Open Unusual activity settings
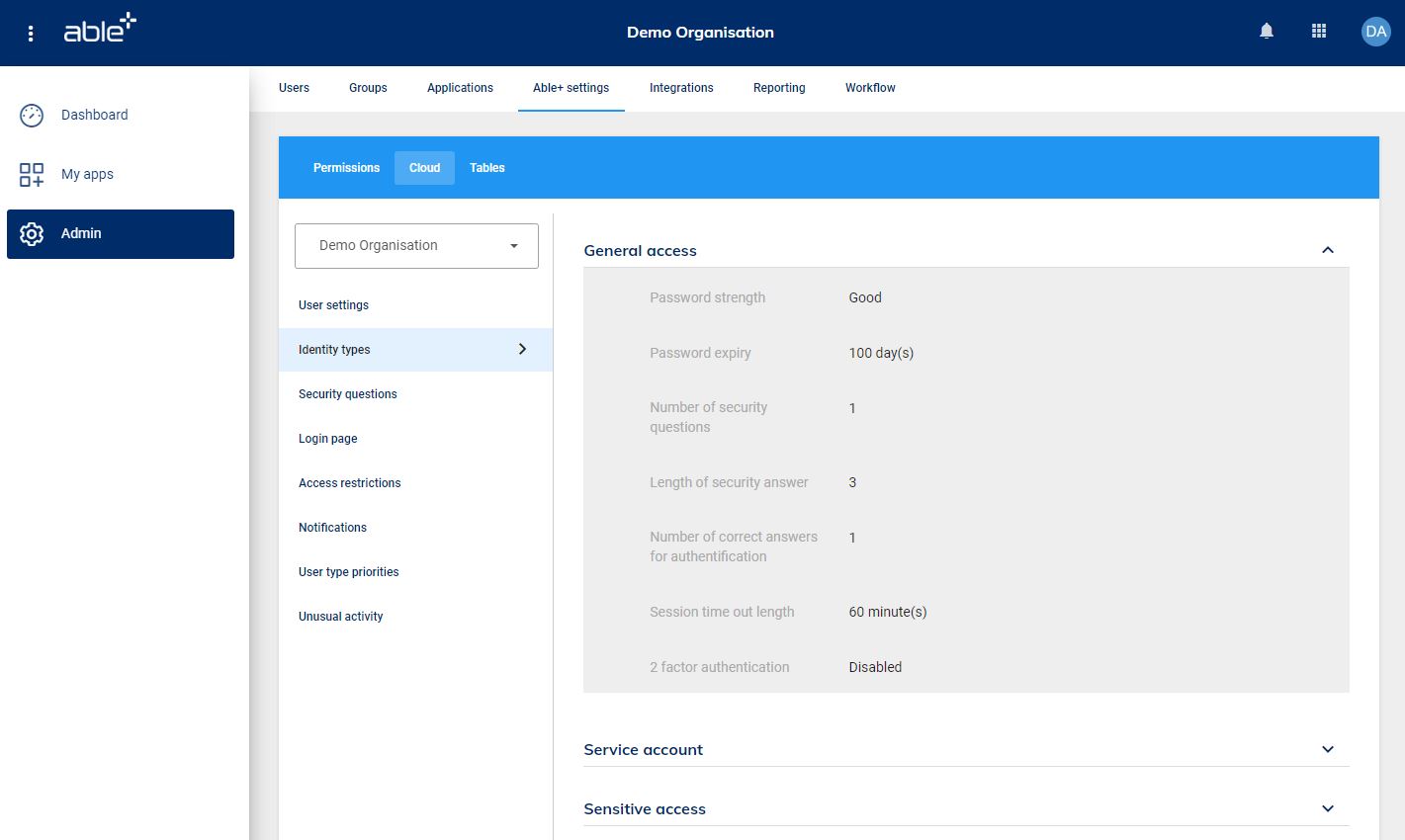The width and height of the screenshot is (1405, 840). [415, 617]
